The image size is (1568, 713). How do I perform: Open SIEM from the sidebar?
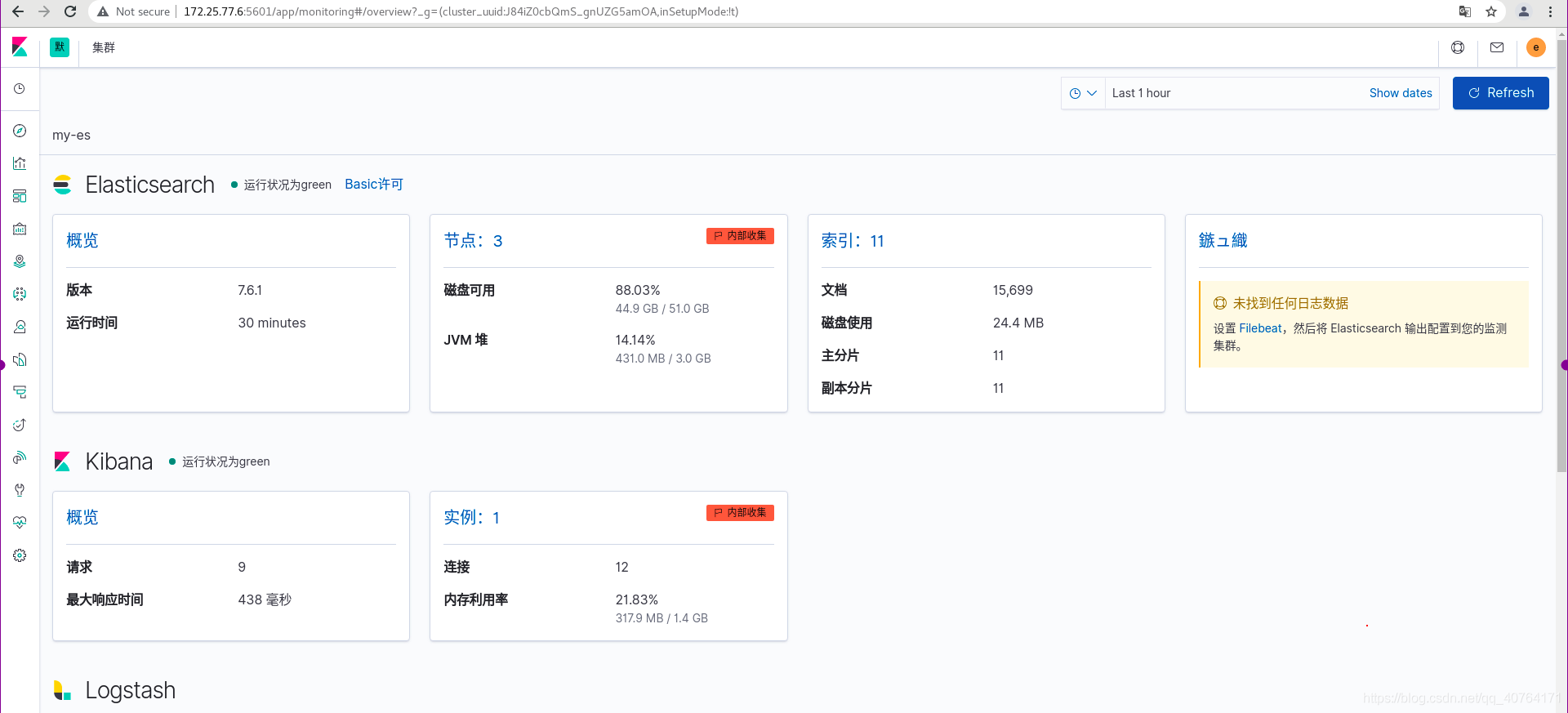pos(20,457)
